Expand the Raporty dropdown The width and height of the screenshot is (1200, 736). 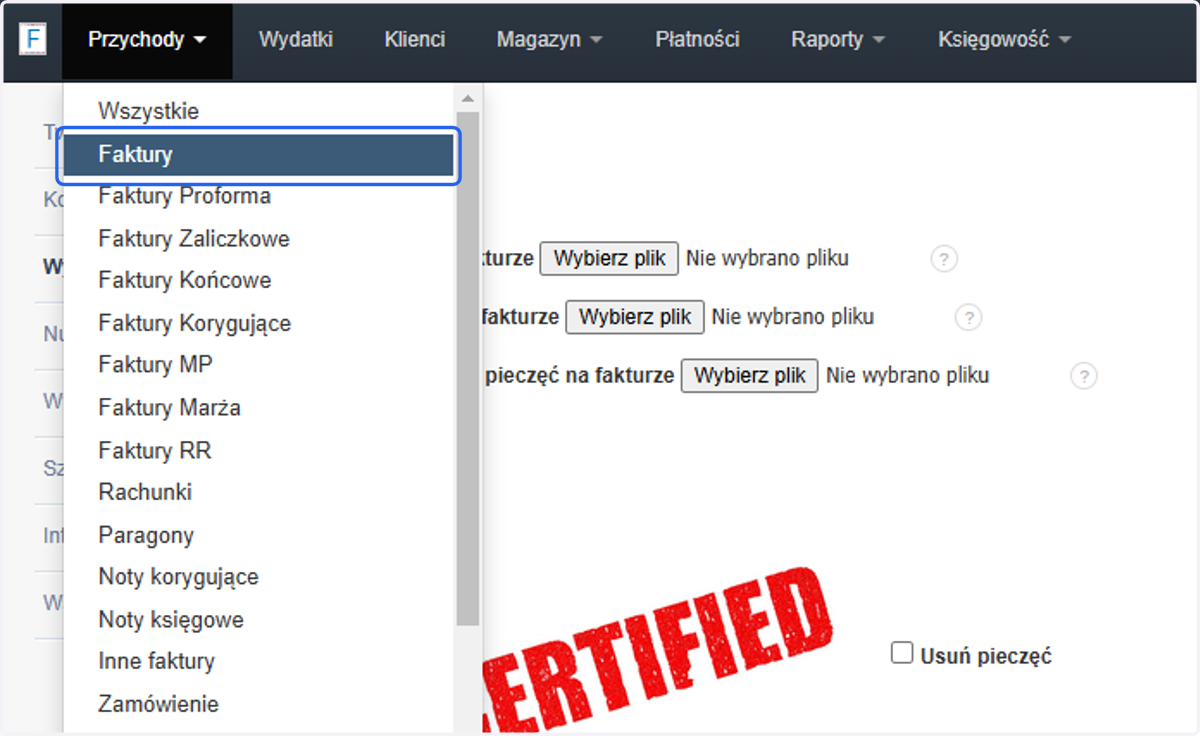838,40
